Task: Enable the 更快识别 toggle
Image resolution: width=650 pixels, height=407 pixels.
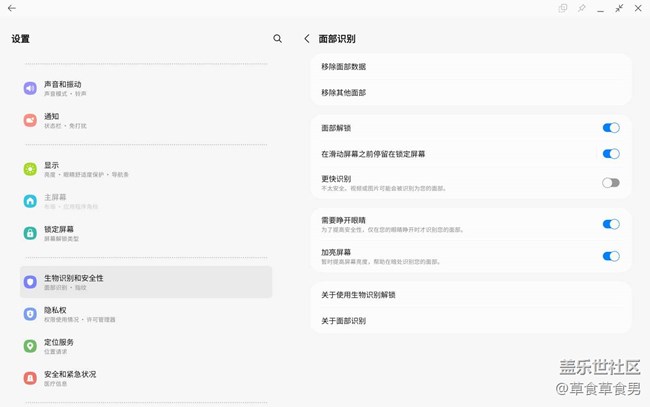Action: [610, 183]
